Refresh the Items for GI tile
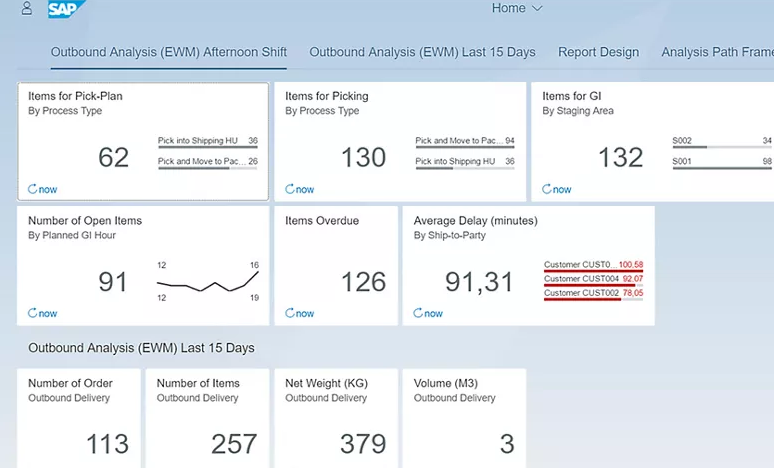Image resolution: width=774 pixels, height=468 pixels. [x=557, y=189]
